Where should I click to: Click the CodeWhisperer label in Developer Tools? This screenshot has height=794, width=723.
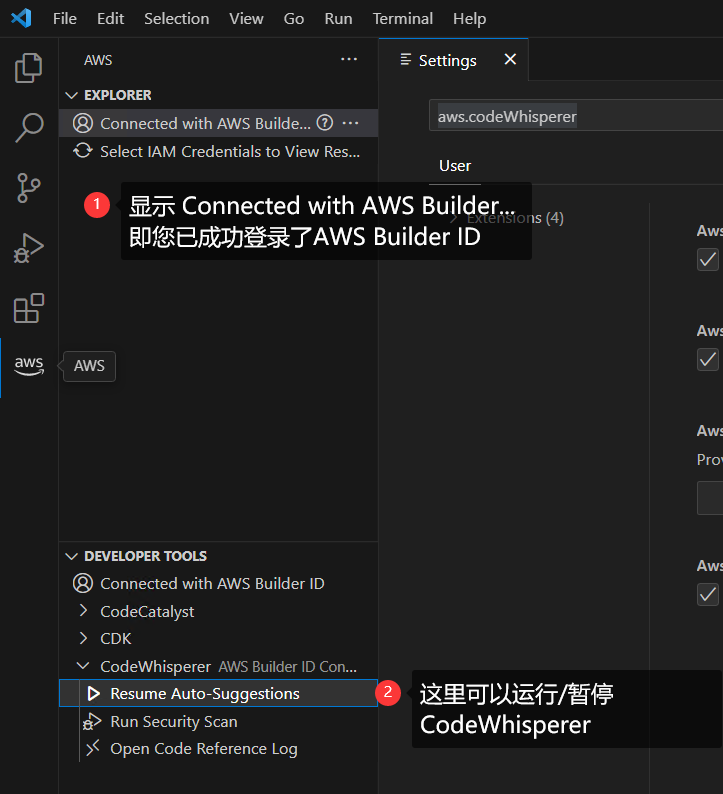[x=155, y=666]
